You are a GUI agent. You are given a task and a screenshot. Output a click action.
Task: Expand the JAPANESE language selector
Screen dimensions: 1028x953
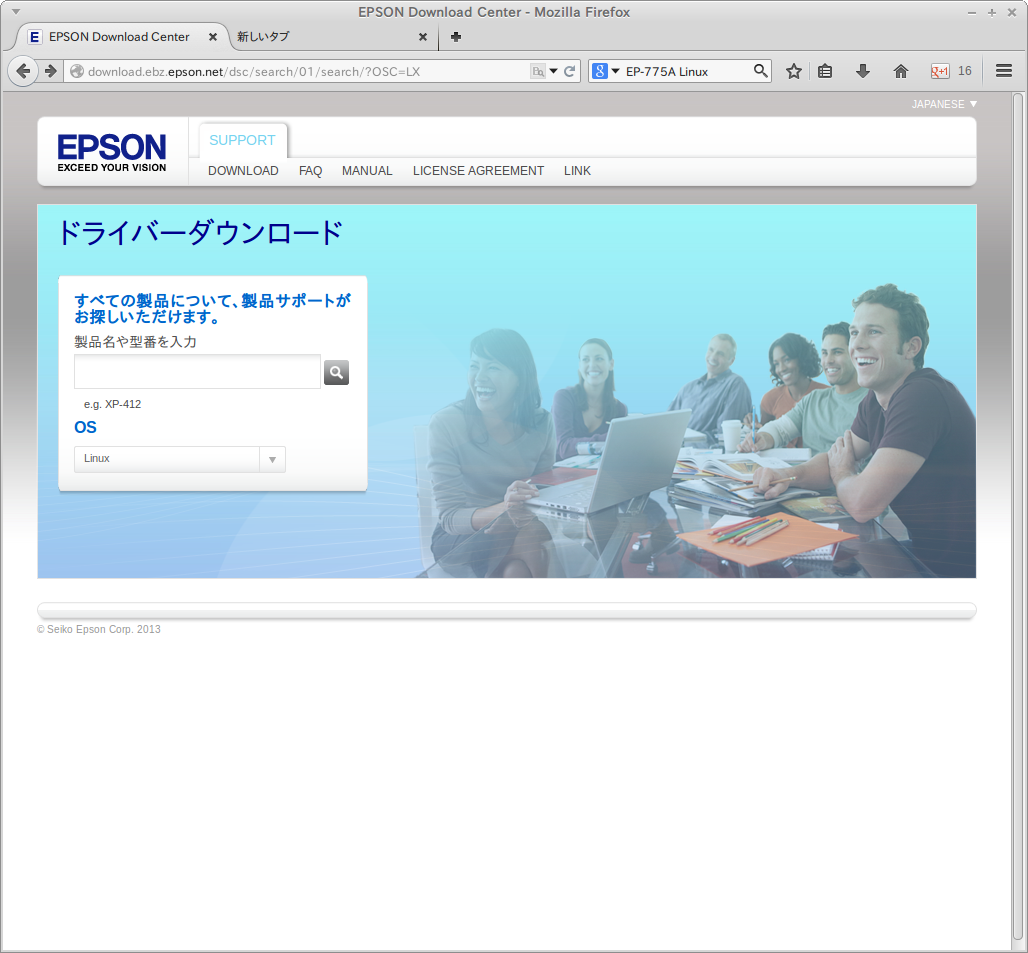tap(943, 103)
